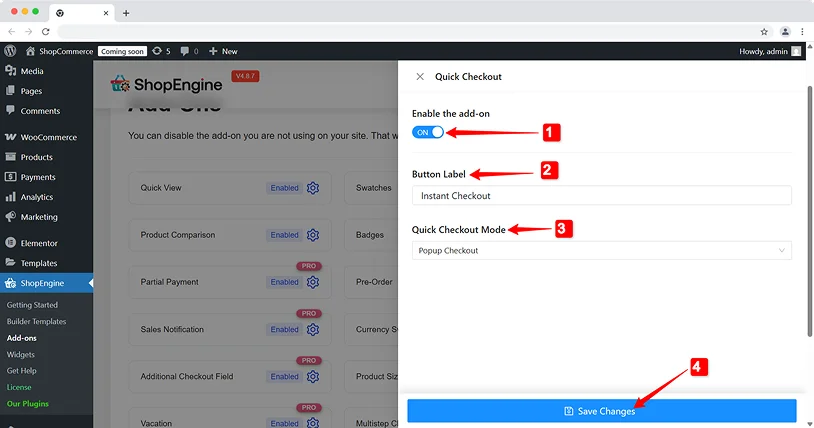Viewport: 814px width, 428px height.
Task: Open the browser three-dot menu
Action: (803, 32)
